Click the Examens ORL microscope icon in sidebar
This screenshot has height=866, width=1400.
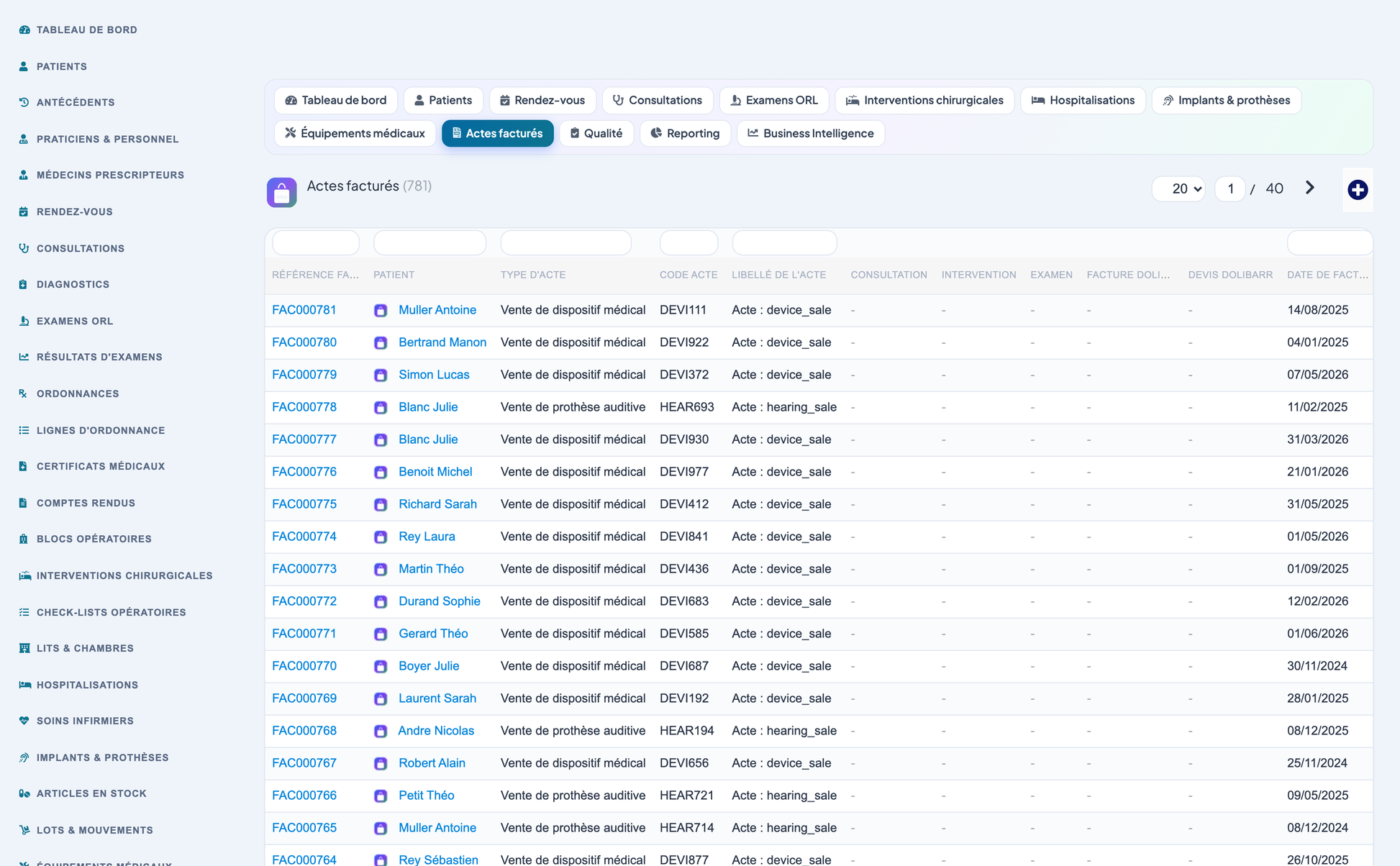coord(24,321)
